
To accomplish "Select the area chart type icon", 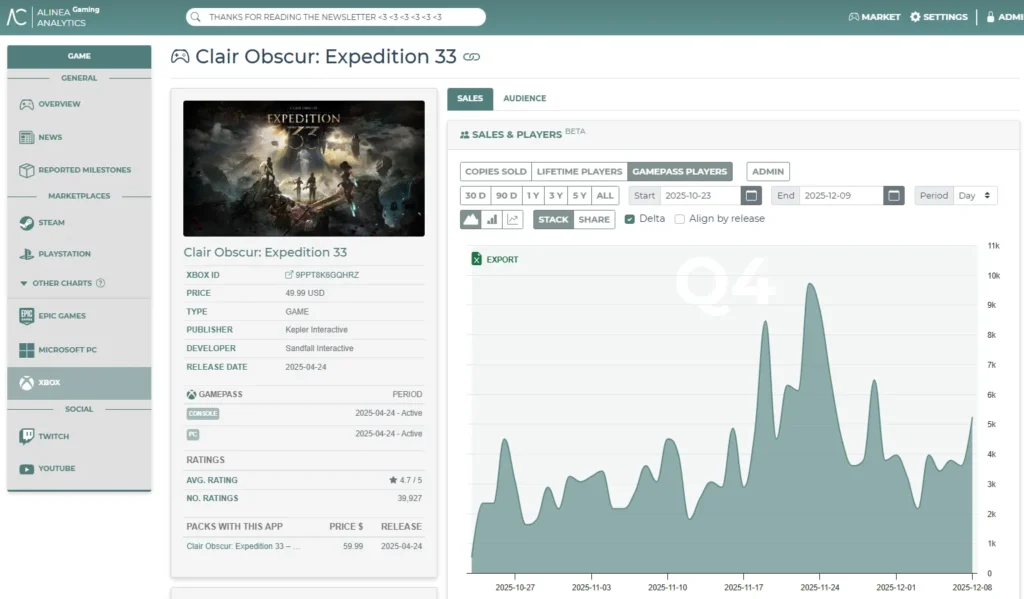I will [x=470, y=219].
